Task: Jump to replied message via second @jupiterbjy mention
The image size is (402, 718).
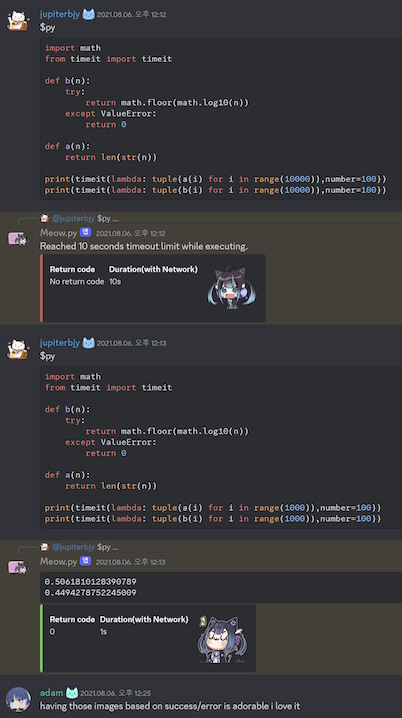Action: point(73,547)
